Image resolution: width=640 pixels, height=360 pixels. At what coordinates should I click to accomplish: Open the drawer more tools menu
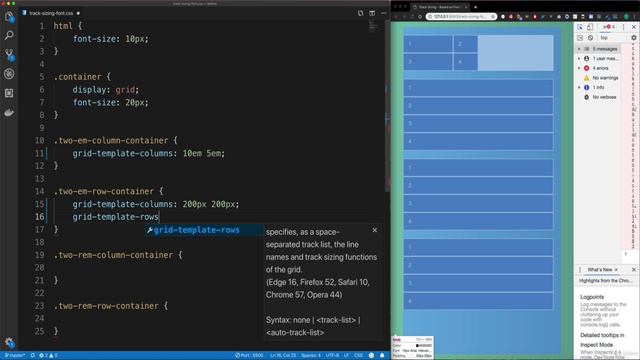pyautogui.click(x=580, y=270)
